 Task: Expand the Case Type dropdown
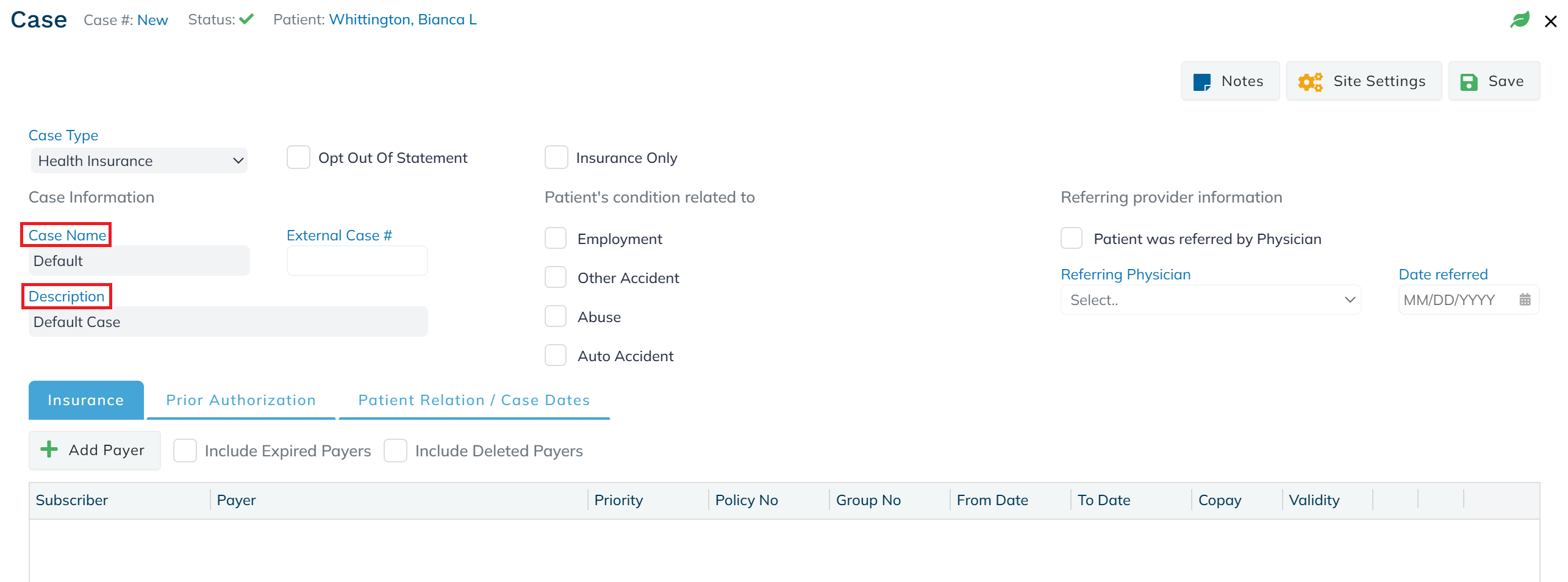138,161
